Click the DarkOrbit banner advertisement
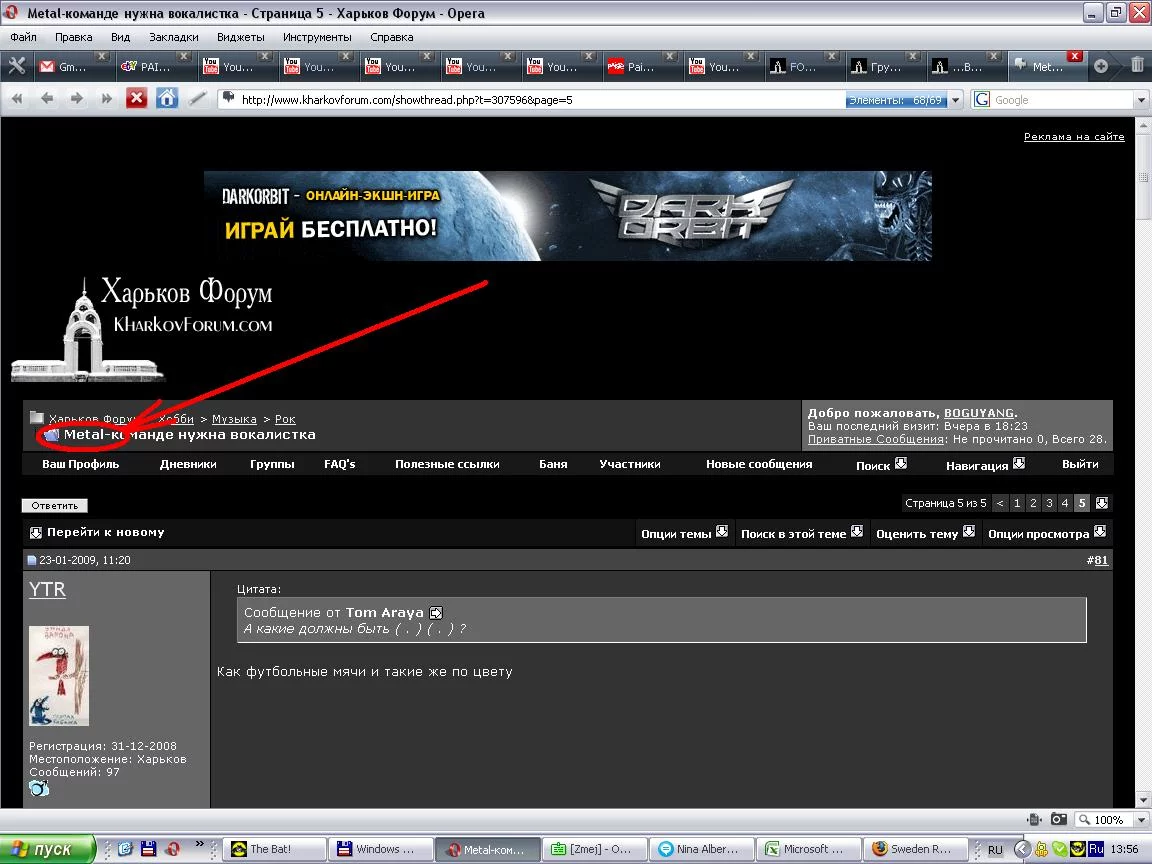The height and width of the screenshot is (864, 1152). pos(567,215)
